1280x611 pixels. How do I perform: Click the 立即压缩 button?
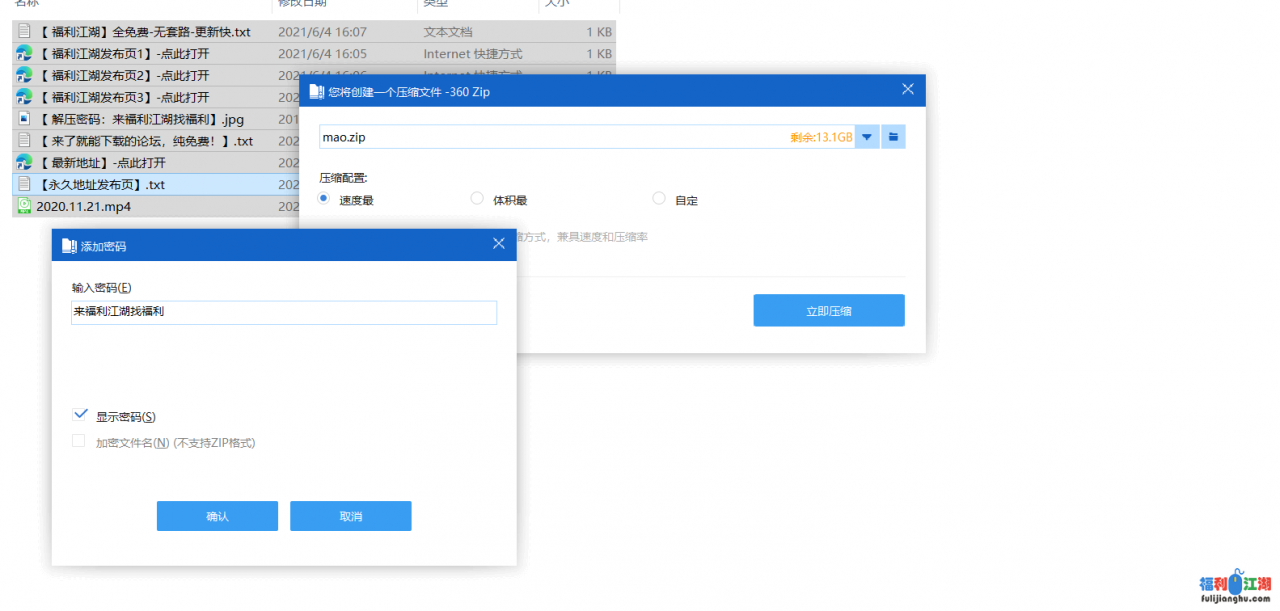(x=828, y=311)
